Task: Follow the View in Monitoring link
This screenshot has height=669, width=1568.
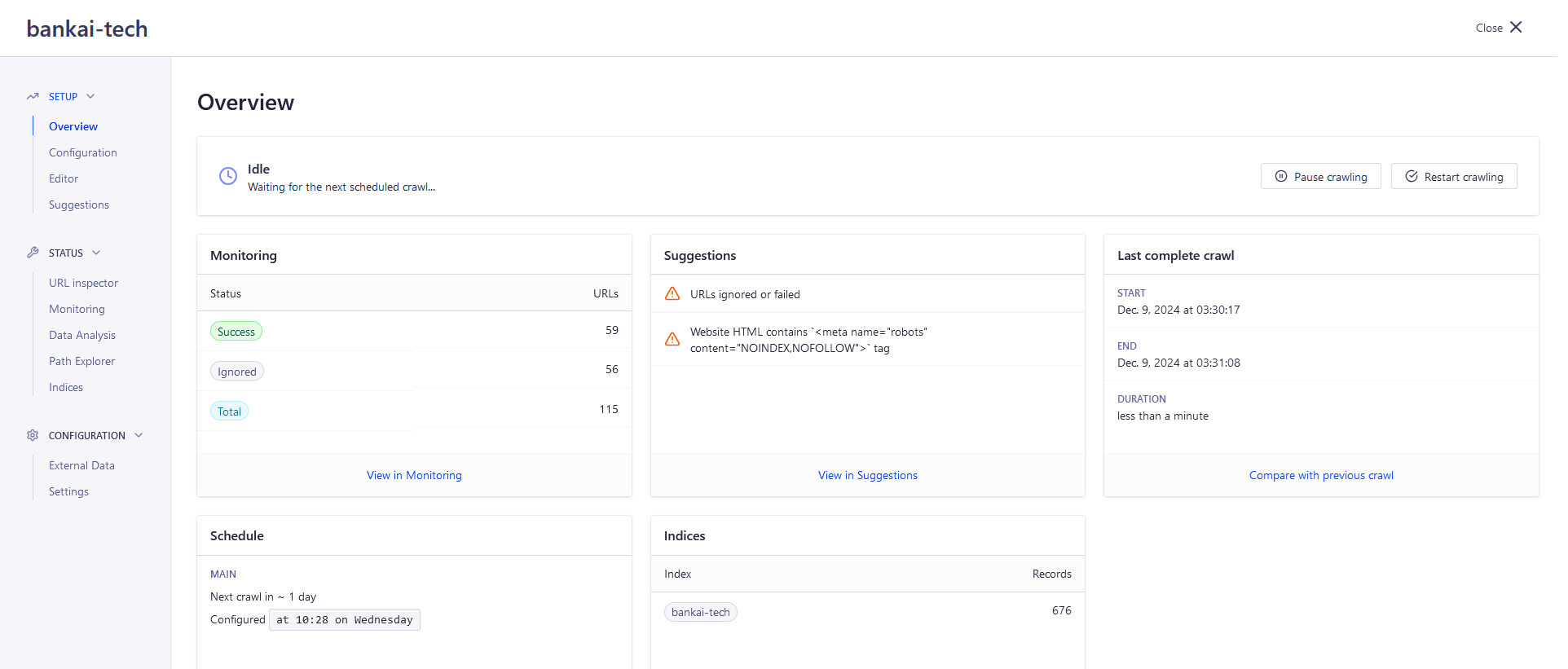Action: tap(414, 475)
